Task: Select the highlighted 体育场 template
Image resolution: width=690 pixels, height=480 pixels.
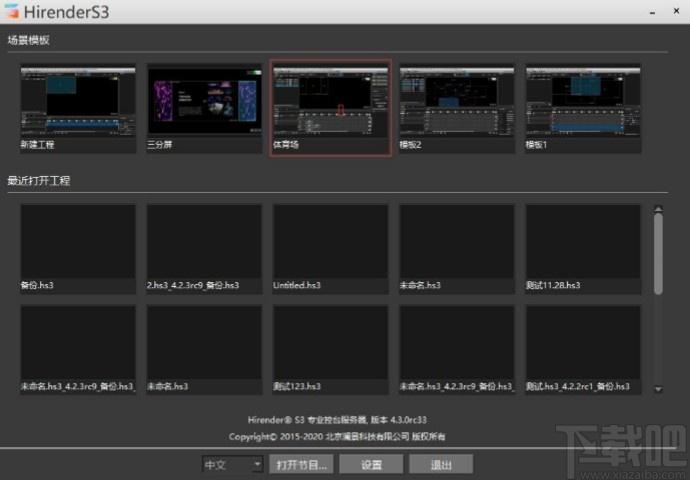Action: click(331, 108)
